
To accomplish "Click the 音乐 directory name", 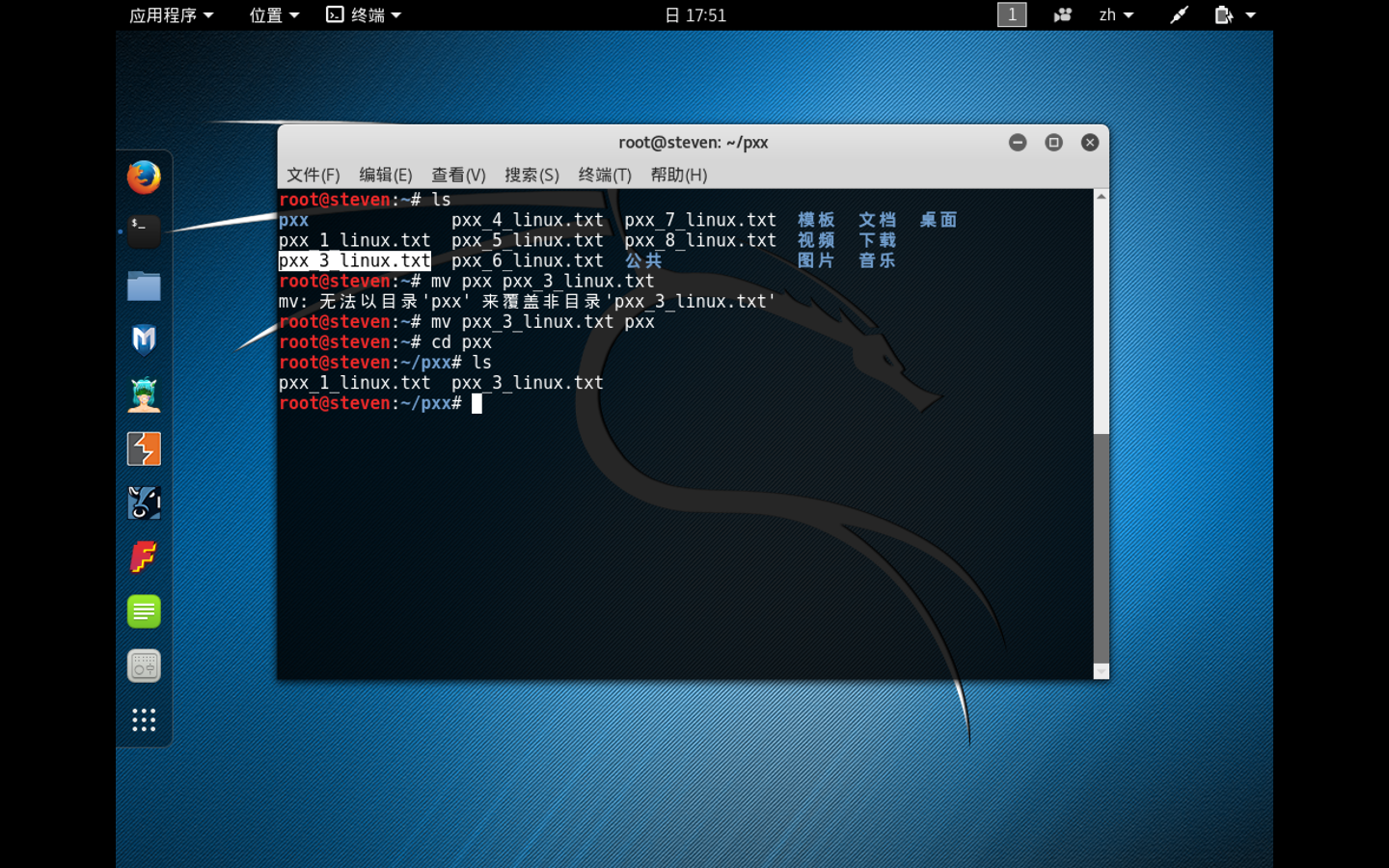I will (878, 260).
